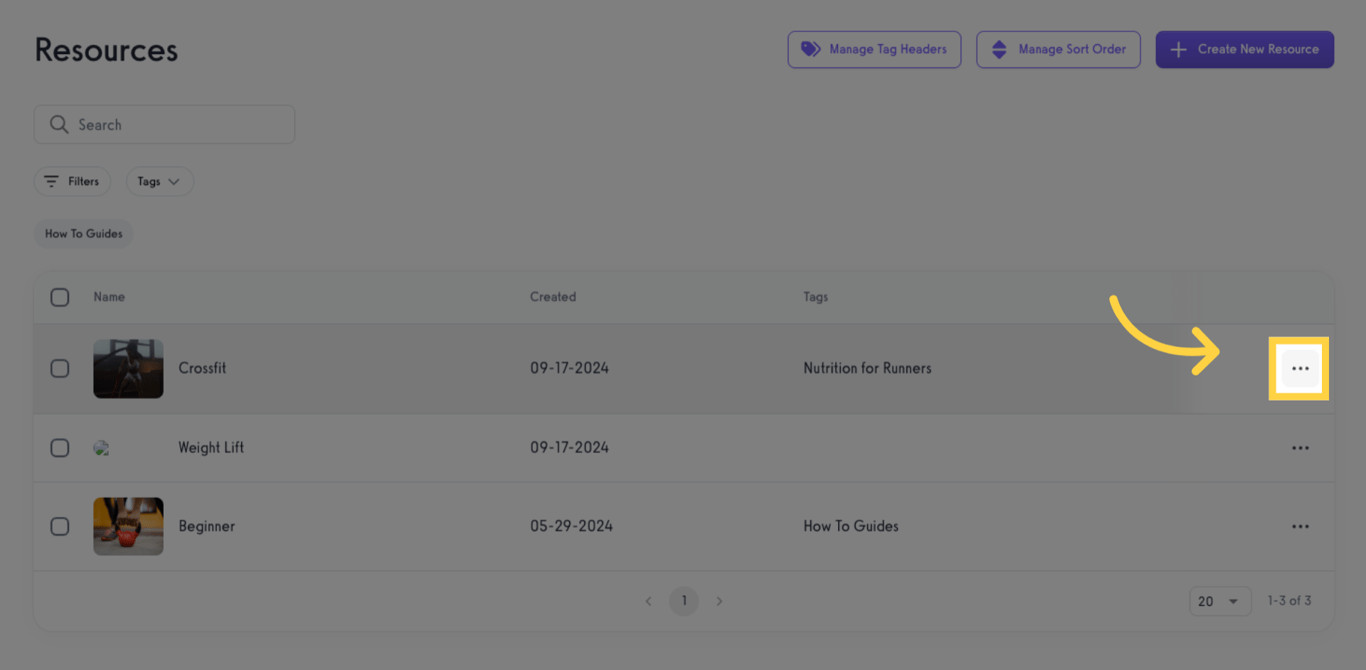Viewport: 1366px width, 670px height.
Task: Click the Manage Sort Order button
Action: click(1058, 49)
